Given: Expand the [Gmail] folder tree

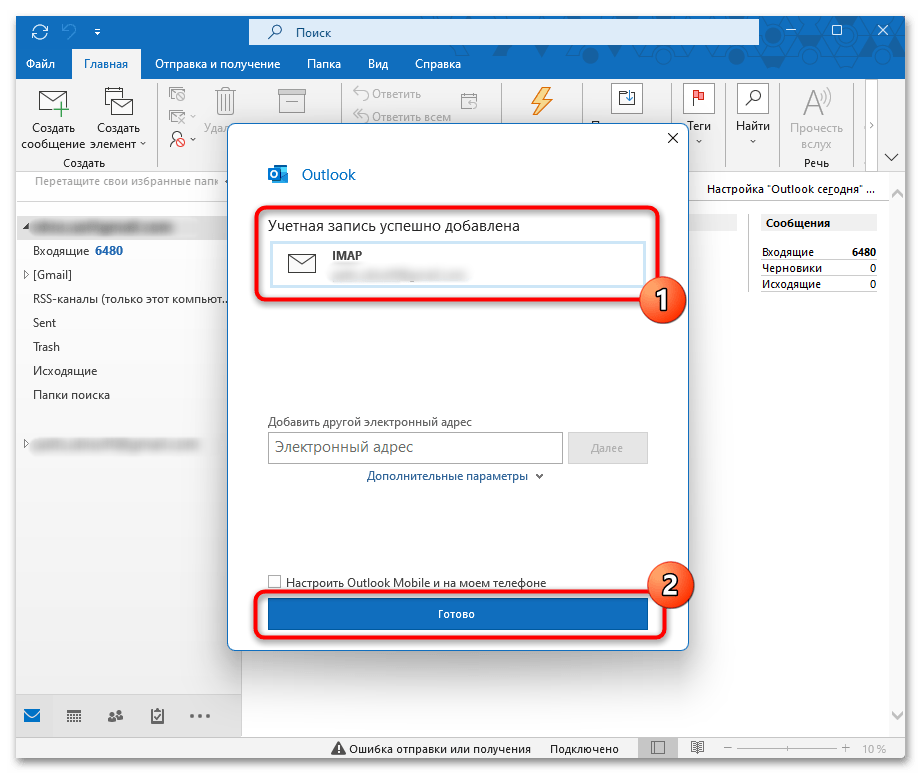Looking at the screenshot, I should [26, 275].
